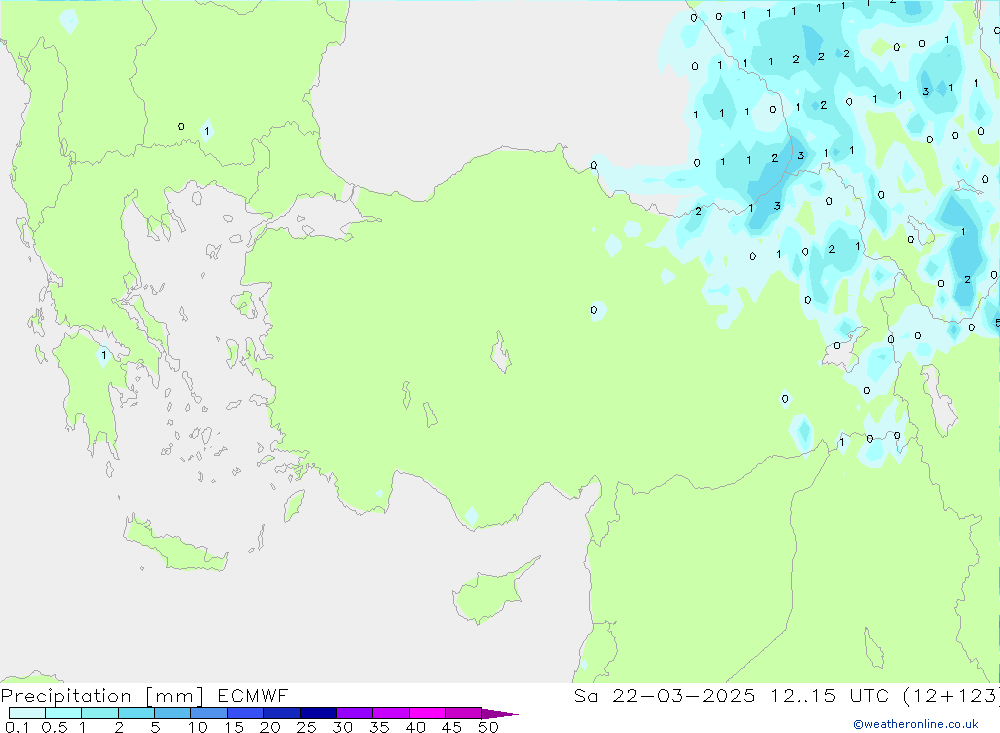
Task: Click the 'Precipitation [mm]' title text
Action: pos(102,696)
